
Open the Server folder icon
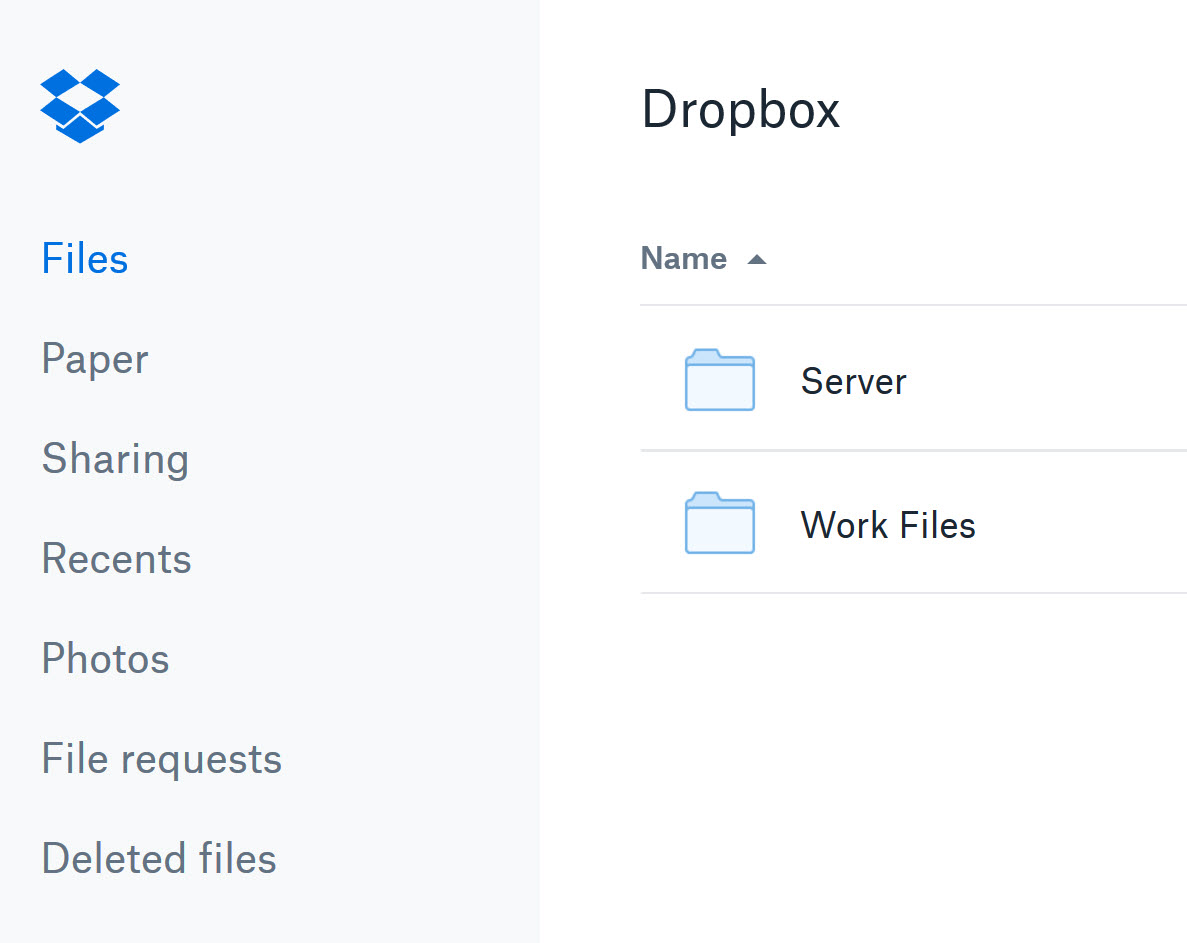[719, 380]
